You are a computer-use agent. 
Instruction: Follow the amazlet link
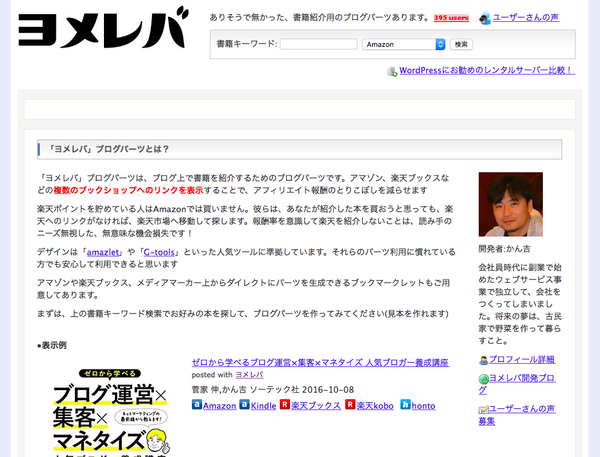coord(103,252)
